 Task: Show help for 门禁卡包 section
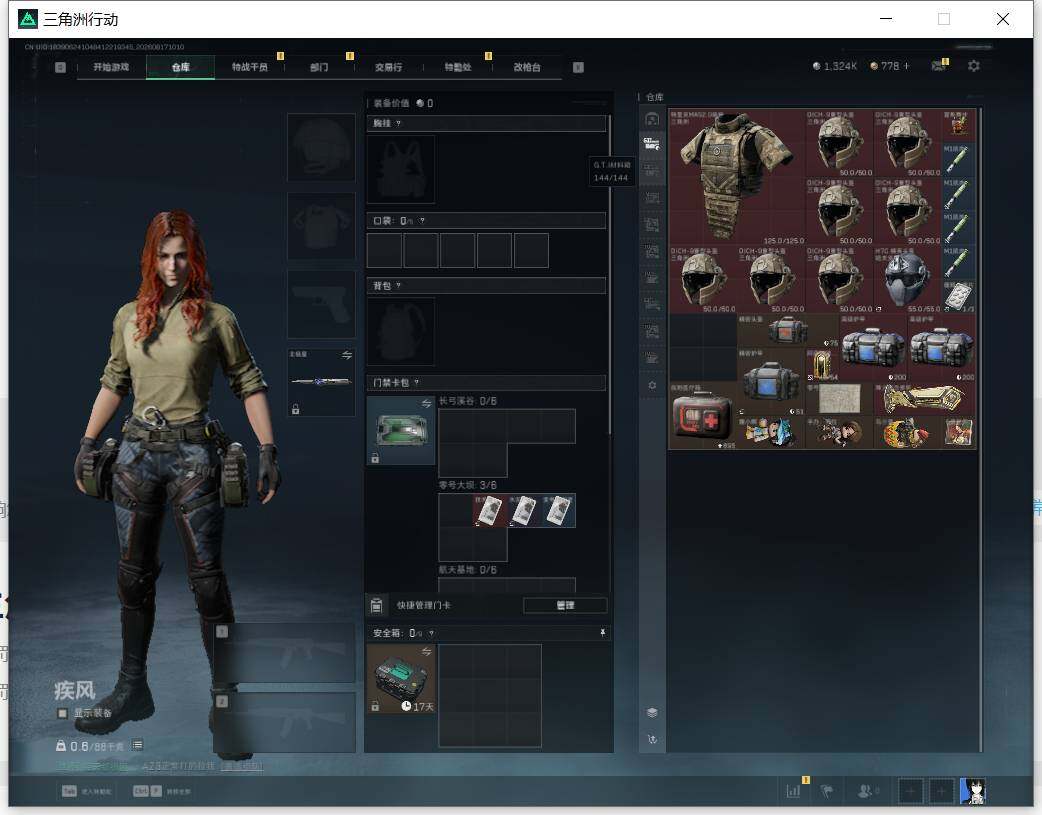click(417, 383)
